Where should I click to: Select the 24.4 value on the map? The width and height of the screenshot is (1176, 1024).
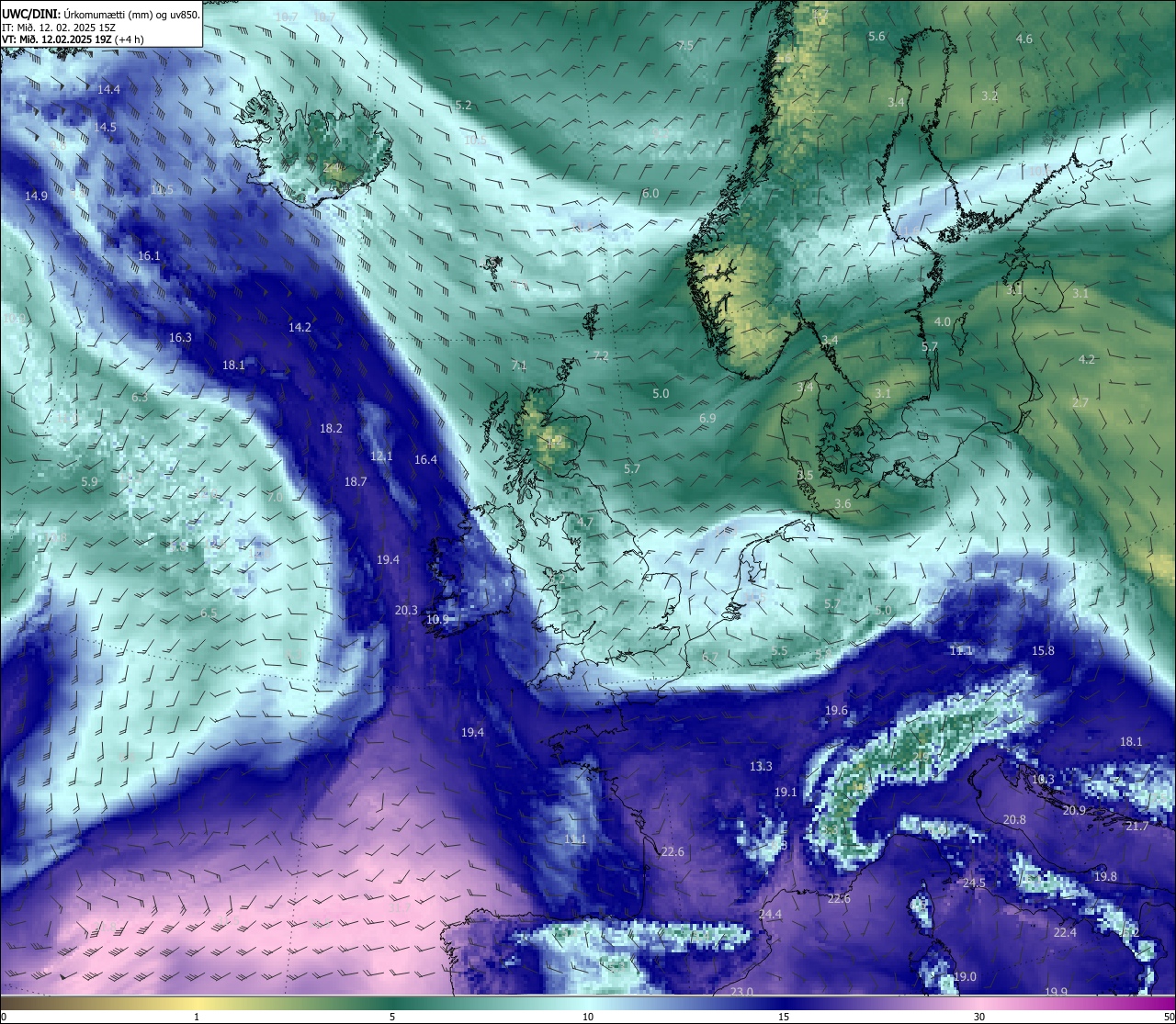770,914
